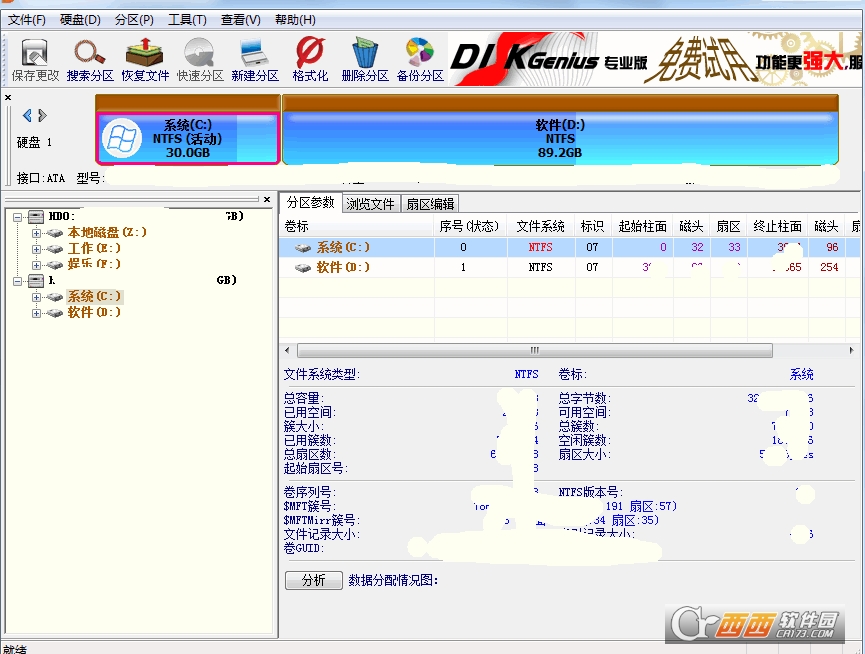Click the Format (格式化) toolbar icon

coord(310,60)
